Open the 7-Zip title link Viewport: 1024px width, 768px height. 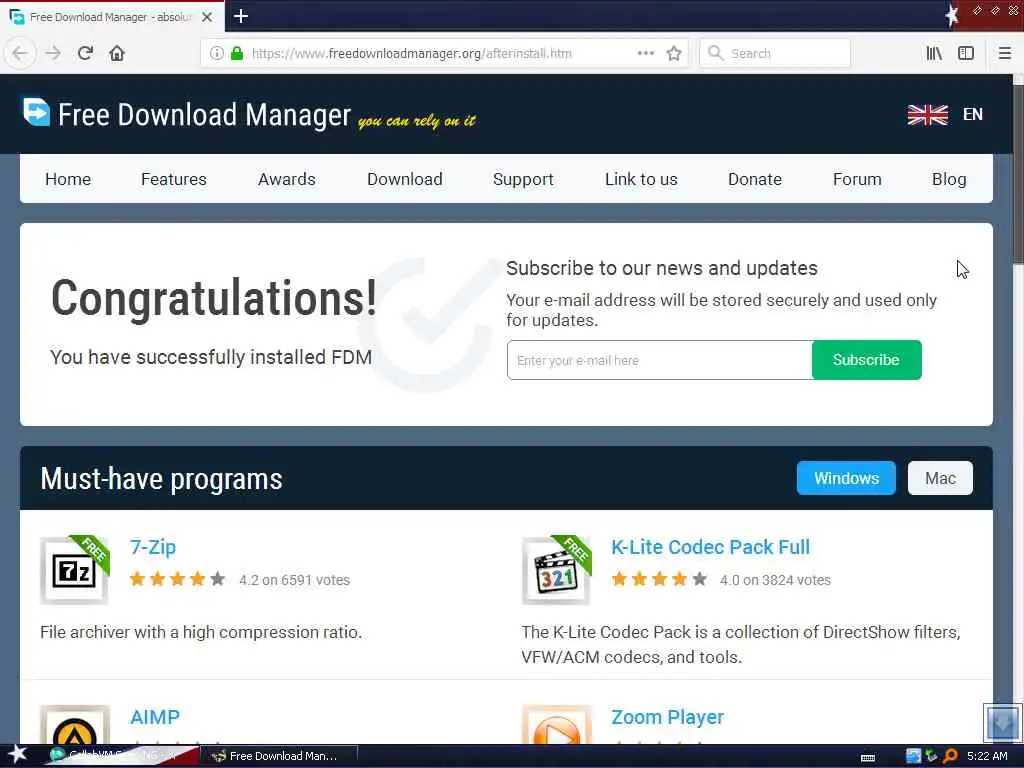(x=153, y=547)
